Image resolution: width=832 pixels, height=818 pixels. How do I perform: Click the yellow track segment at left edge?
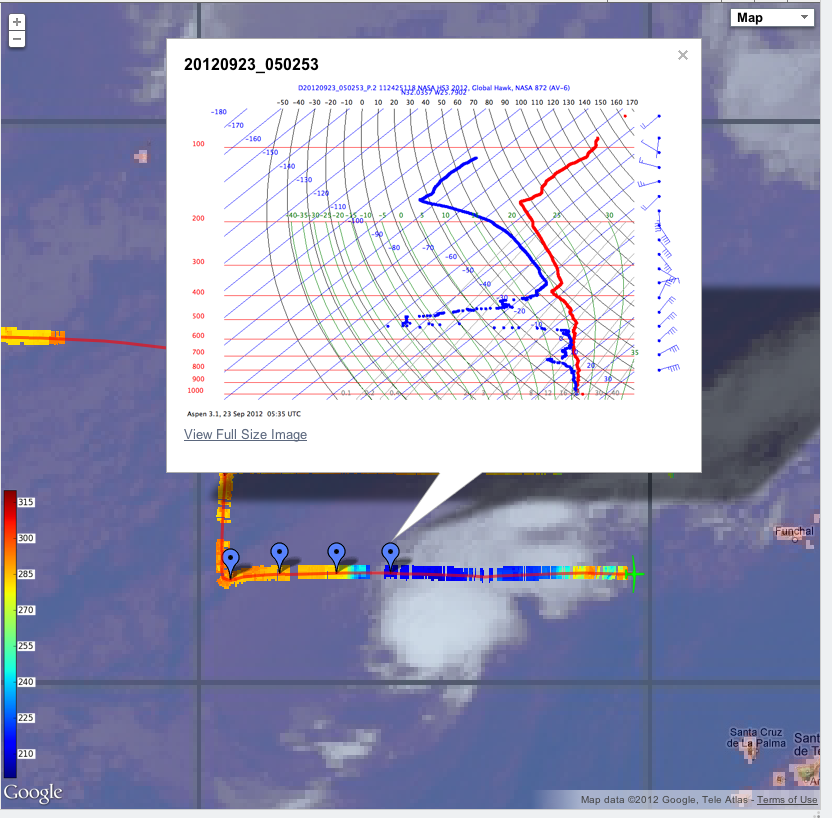tap(32, 336)
